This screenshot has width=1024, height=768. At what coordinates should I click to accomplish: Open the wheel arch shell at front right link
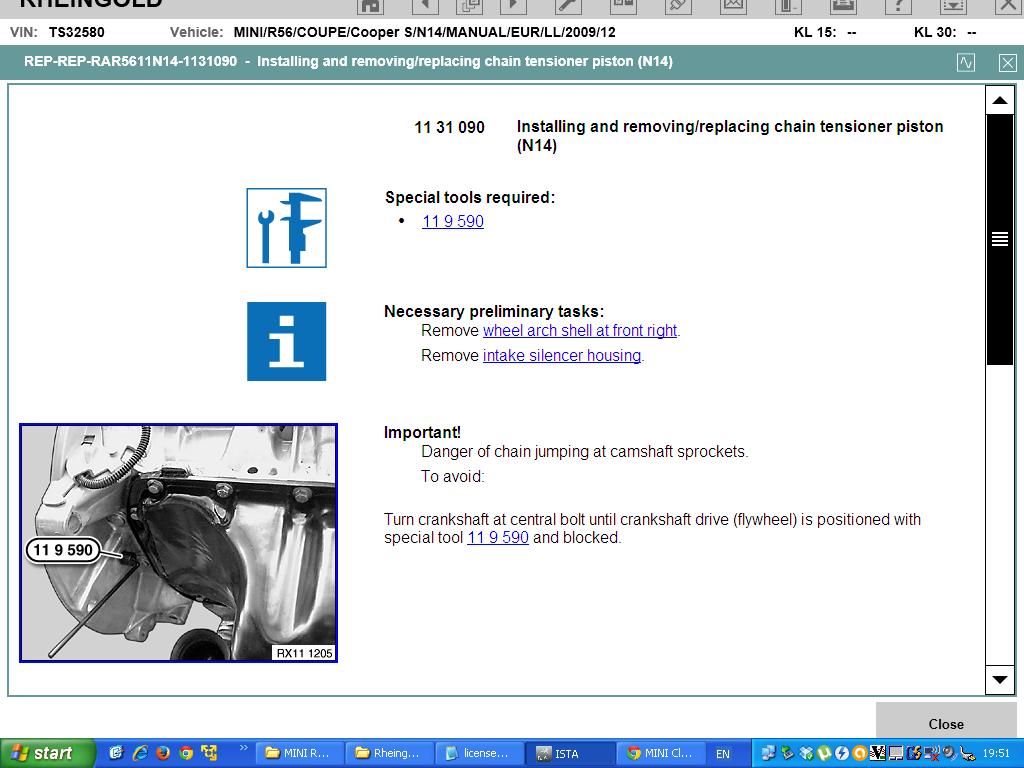coord(580,331)
